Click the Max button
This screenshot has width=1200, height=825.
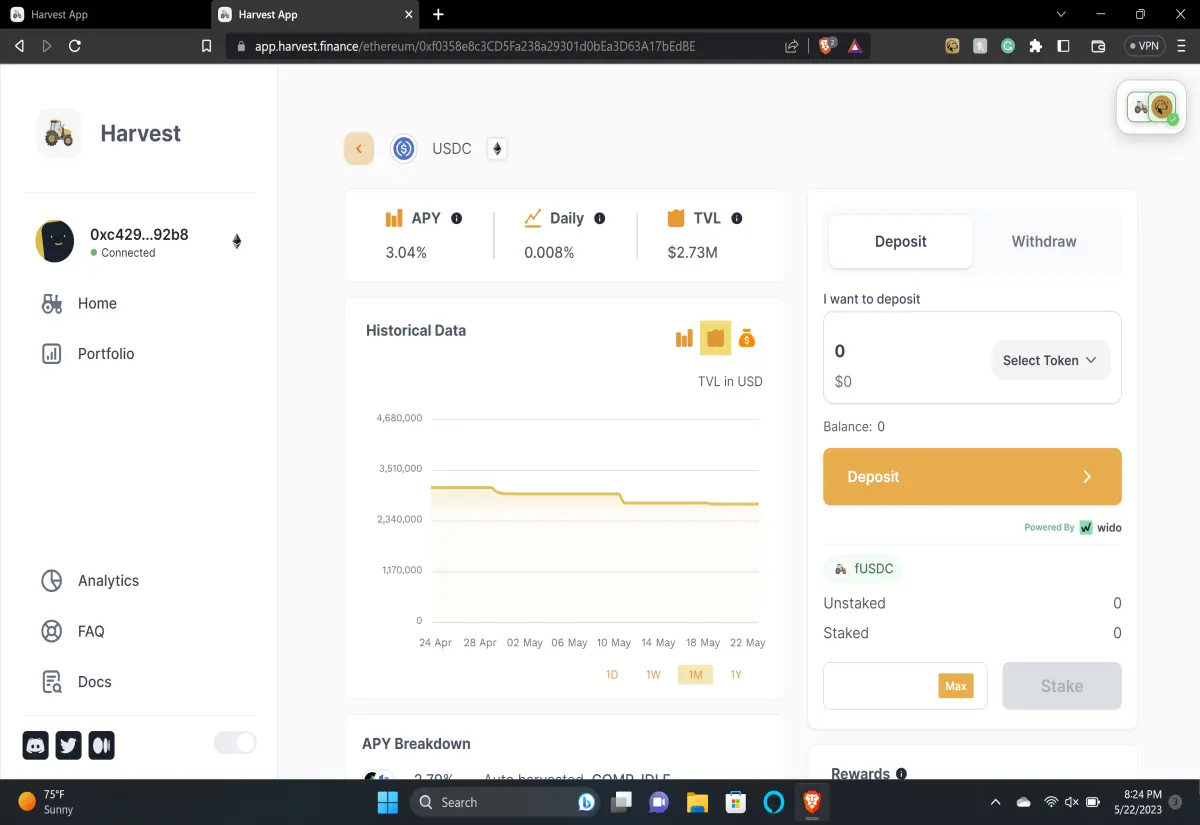coord(956,686)
